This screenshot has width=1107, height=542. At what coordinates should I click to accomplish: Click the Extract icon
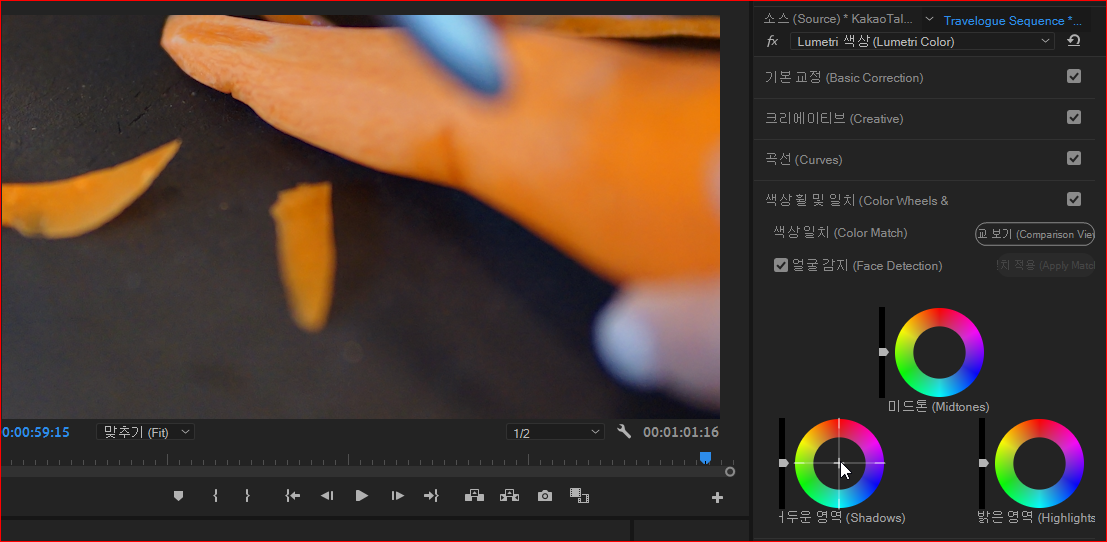click(509, 496)
